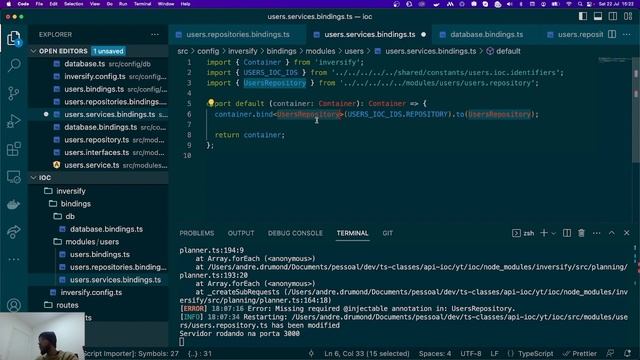Open the GIT panel tab
The image size is (640, 360).
coord(387,233)
